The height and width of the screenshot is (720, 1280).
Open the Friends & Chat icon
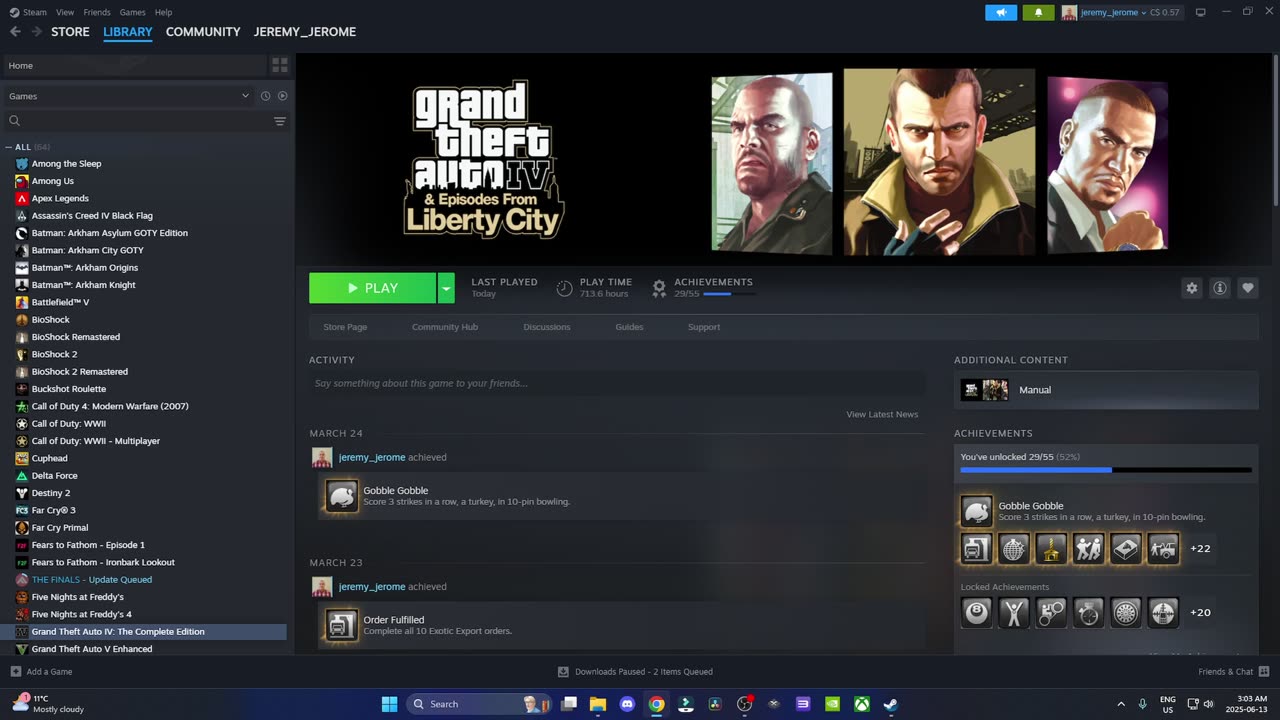[1264, 671]
